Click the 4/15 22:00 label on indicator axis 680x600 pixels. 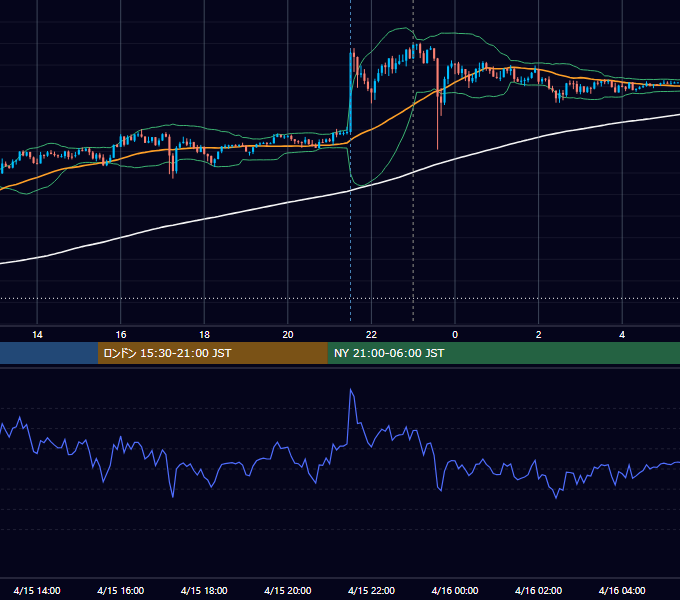pos(371,590)
